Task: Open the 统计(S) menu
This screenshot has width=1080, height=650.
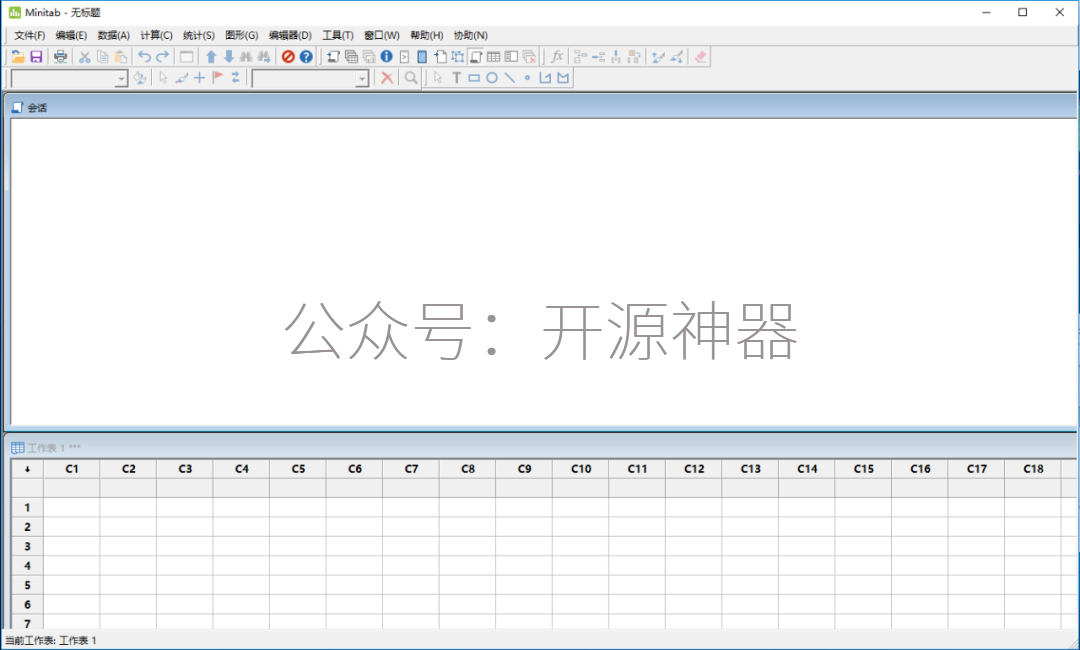Action: (199, 35)
